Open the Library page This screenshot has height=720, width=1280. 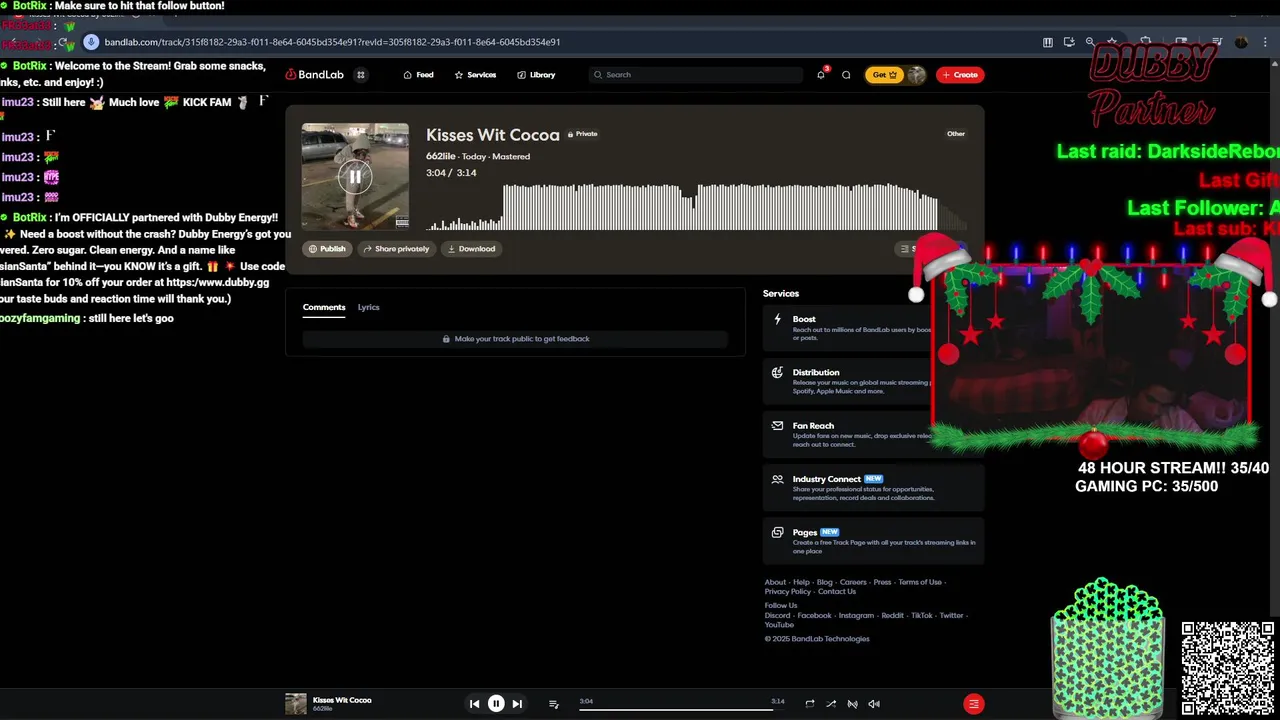point(536,75)
